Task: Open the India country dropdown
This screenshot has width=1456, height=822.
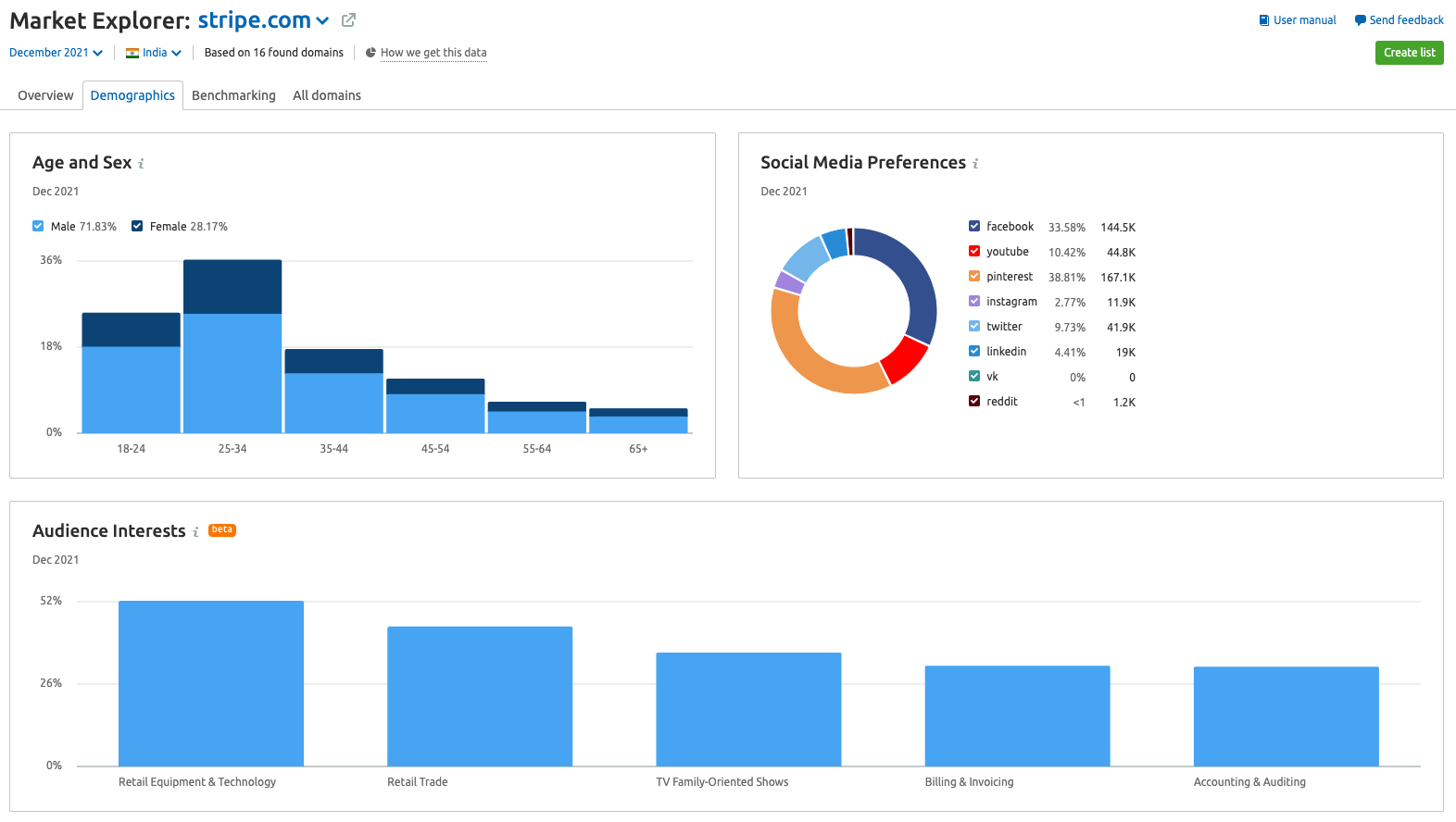Action: click(154, 53)
